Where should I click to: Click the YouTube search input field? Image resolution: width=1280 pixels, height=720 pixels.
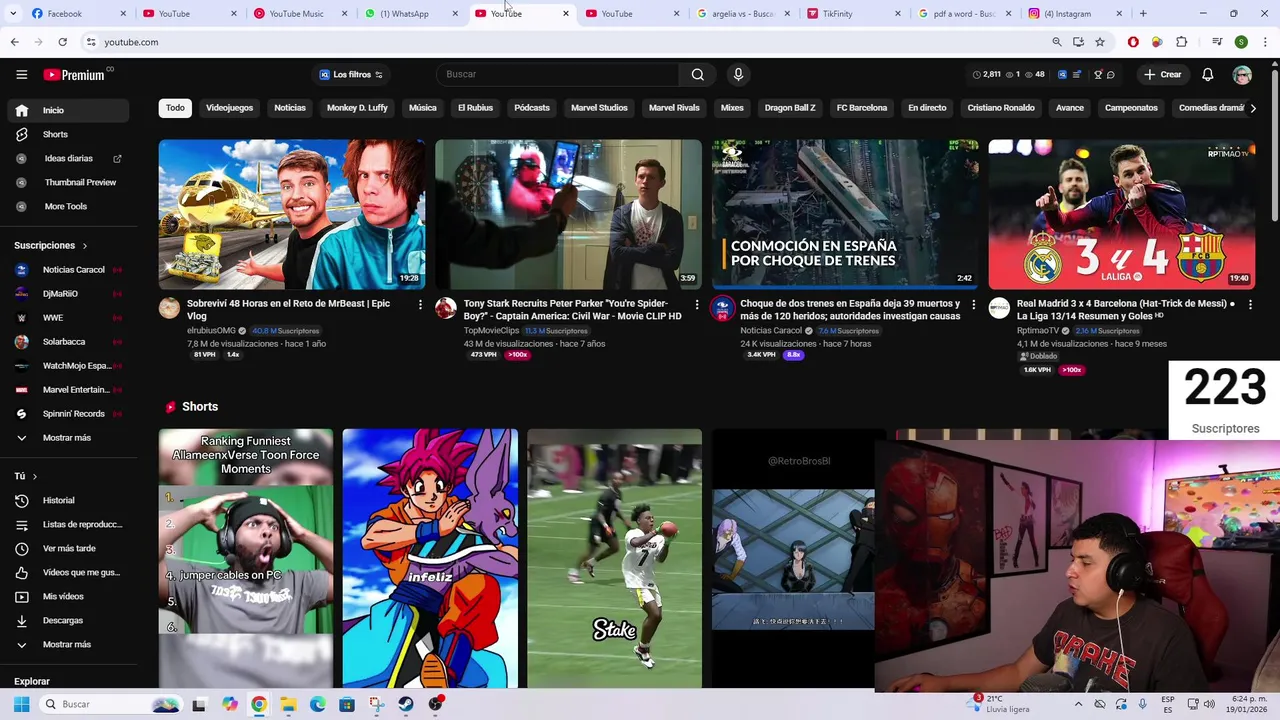coord(558,74)
